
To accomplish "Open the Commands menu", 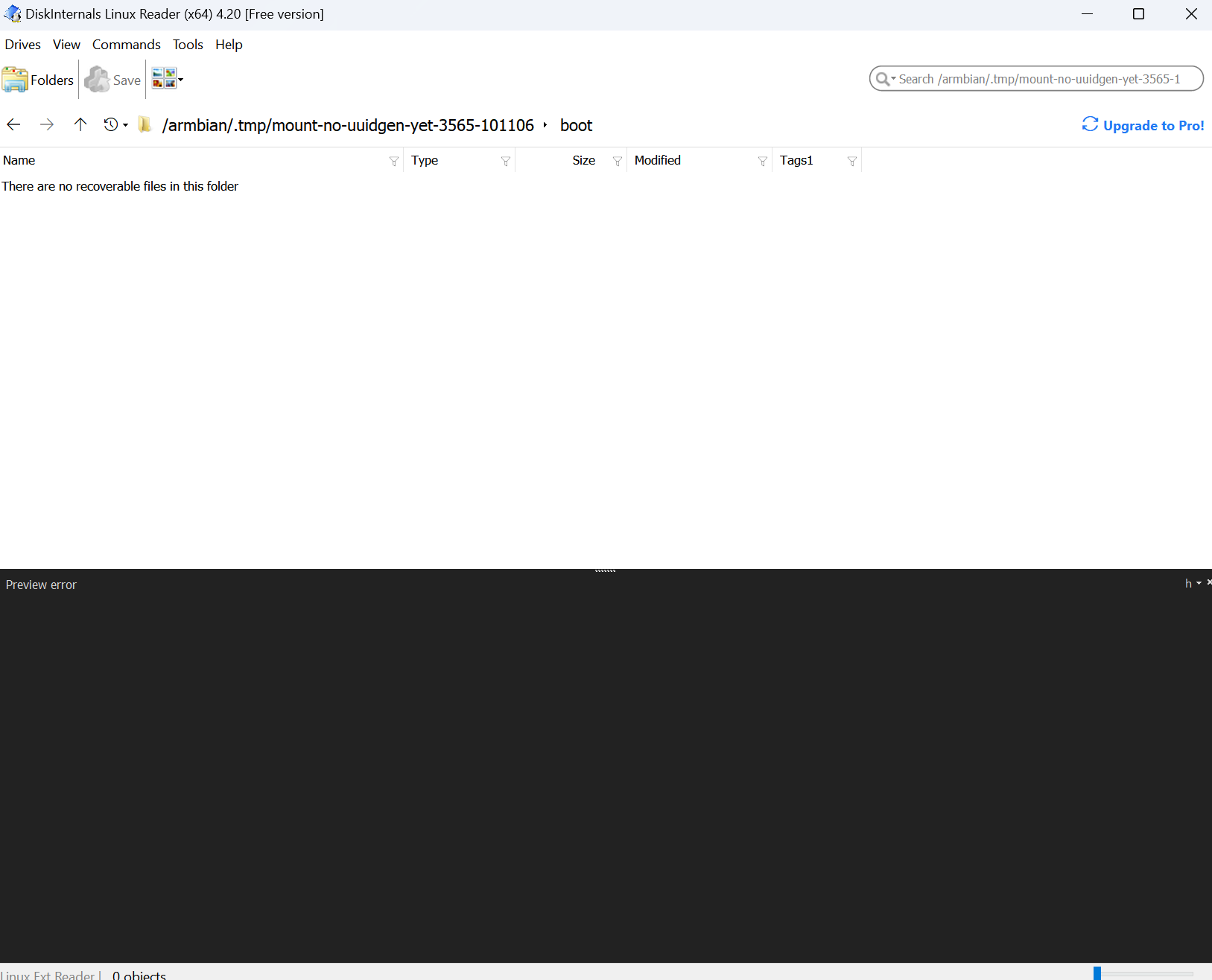I will [x=127, y=45].
